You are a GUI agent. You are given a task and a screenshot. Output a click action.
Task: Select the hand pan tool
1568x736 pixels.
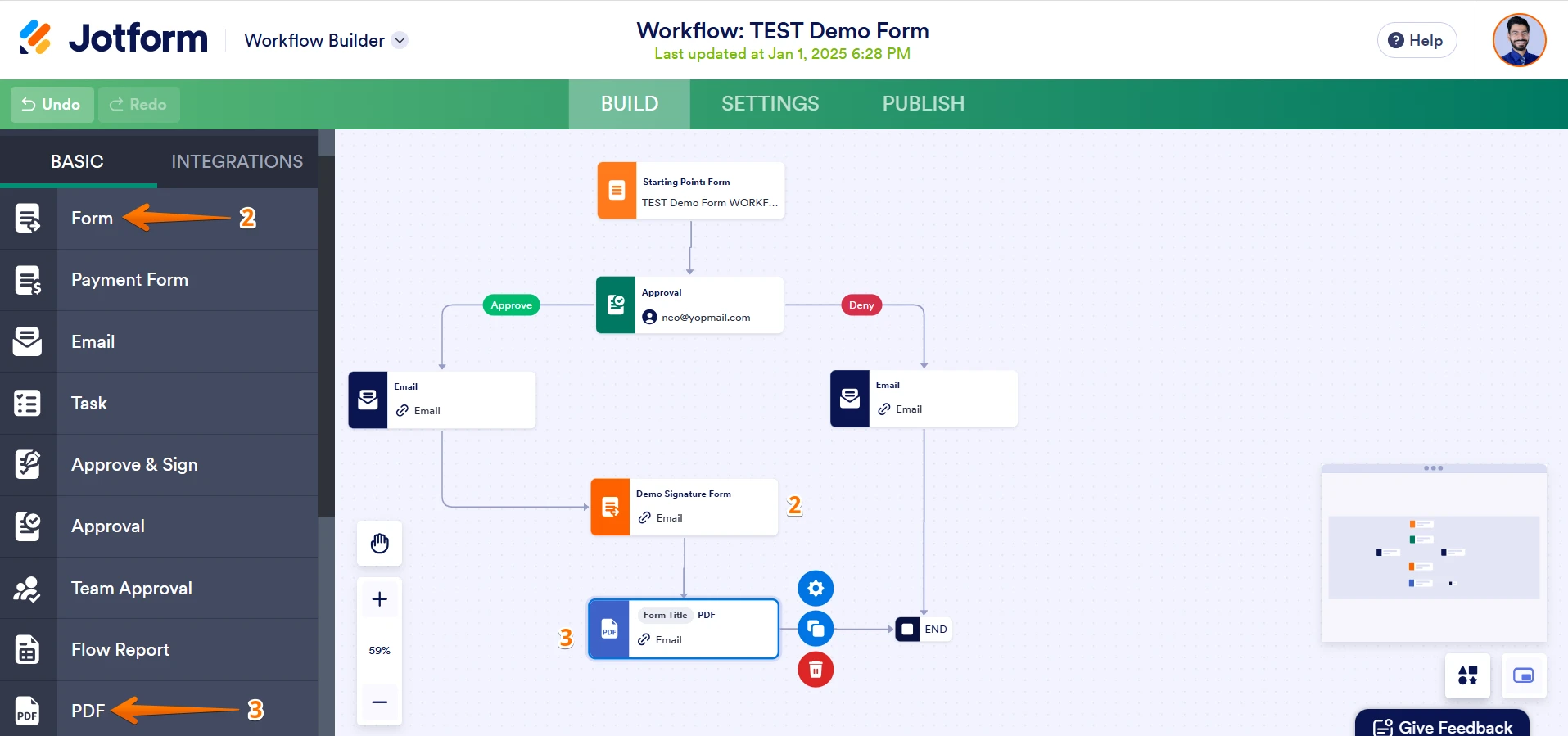tap(379, 544)
